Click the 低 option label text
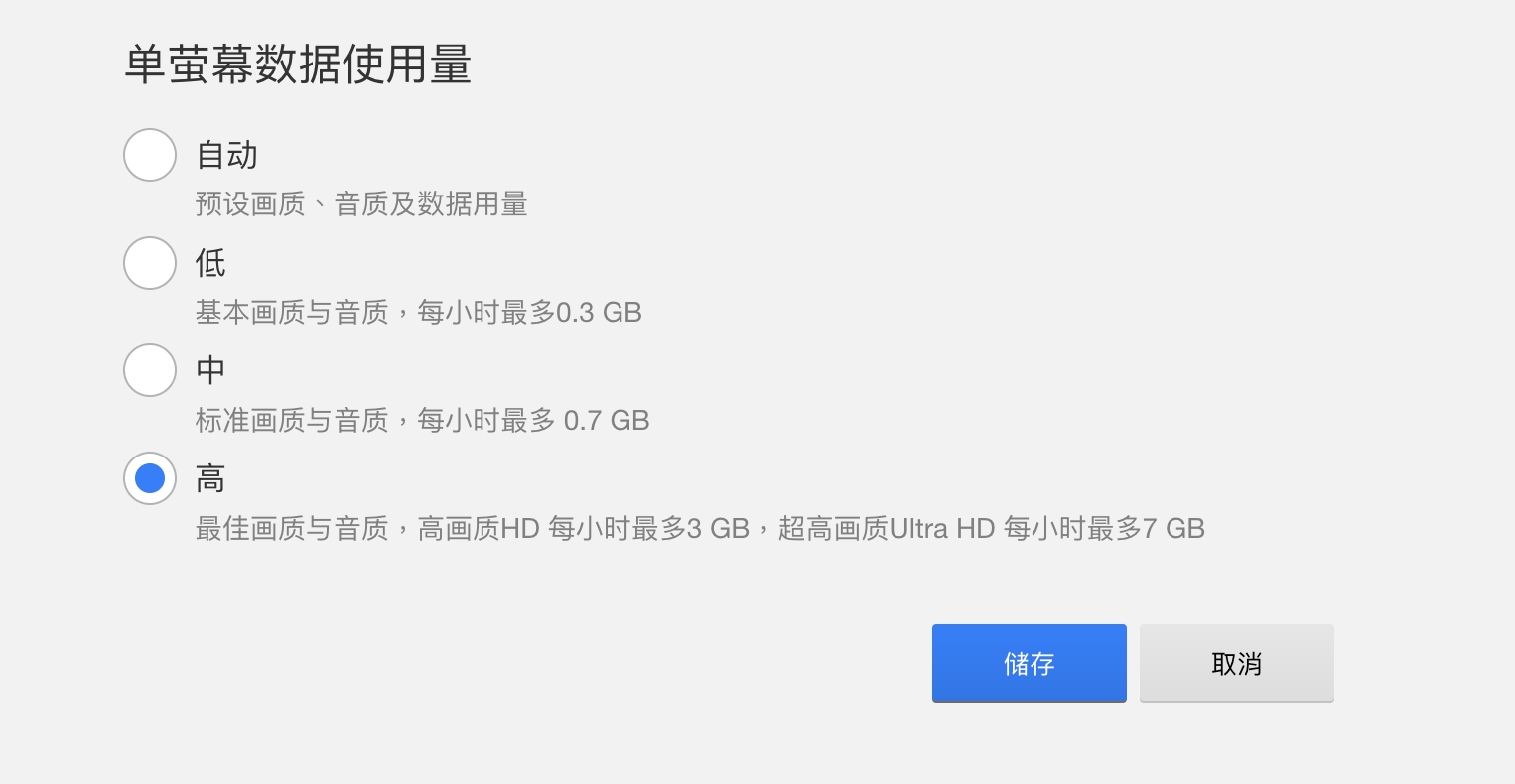Image resolution: width=1515 pixels, height=784 pixels. click(x=210, y=263)
